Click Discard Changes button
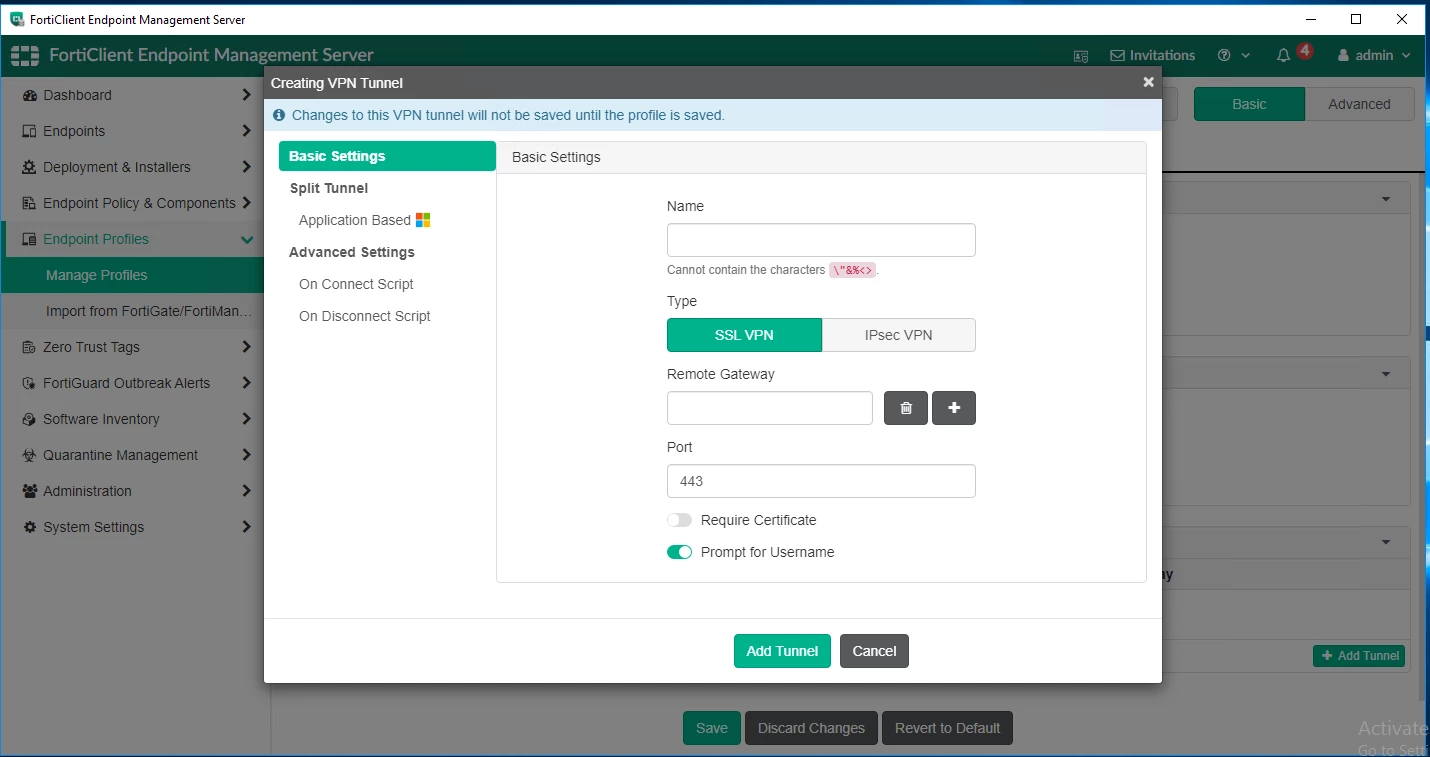 pos(811,728)
